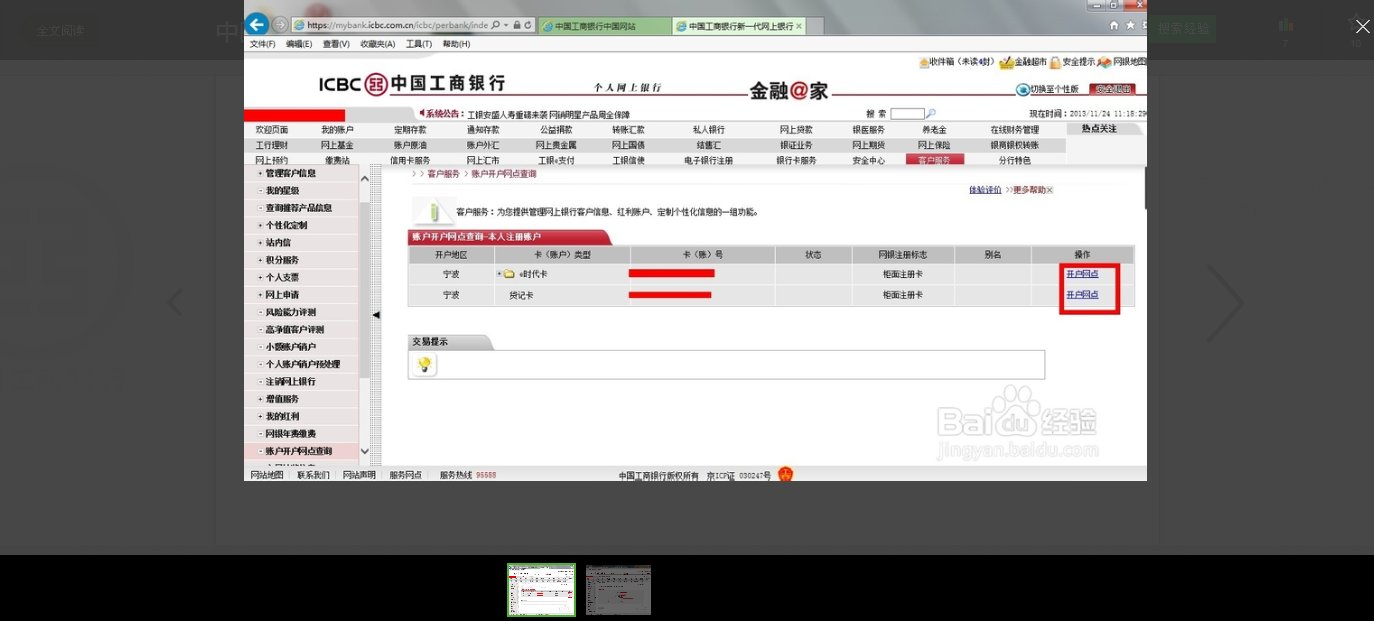
Task: Expand 积分服务 sidebar item
Action: [x=260, y=260]
